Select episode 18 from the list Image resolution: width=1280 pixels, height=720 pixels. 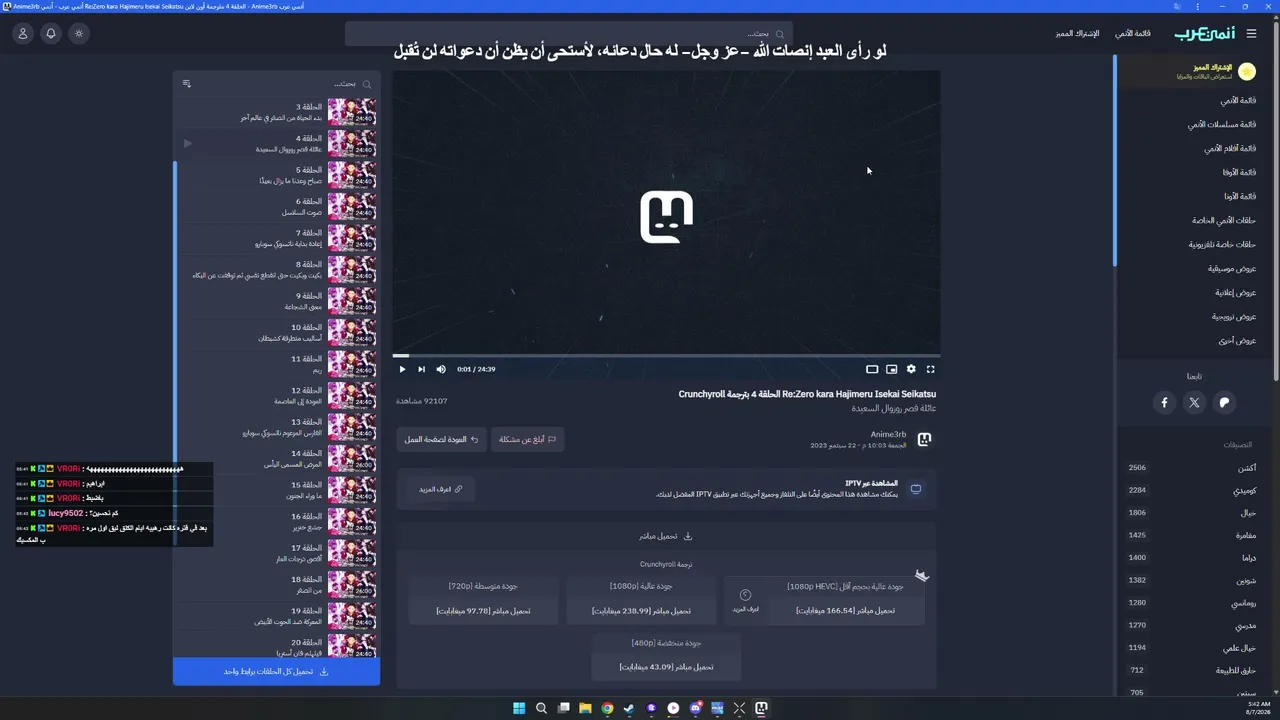(x=278, y=585)
